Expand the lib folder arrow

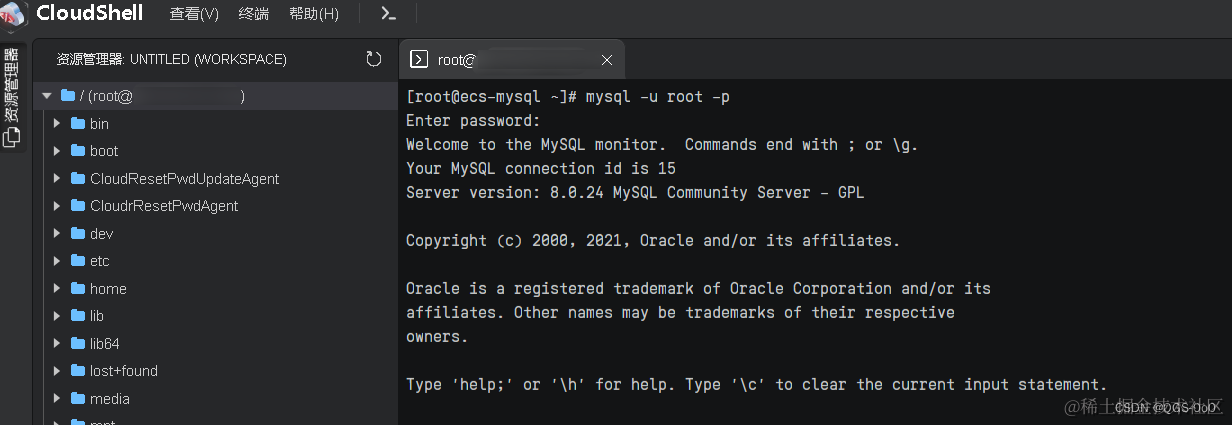pos(57,316)
